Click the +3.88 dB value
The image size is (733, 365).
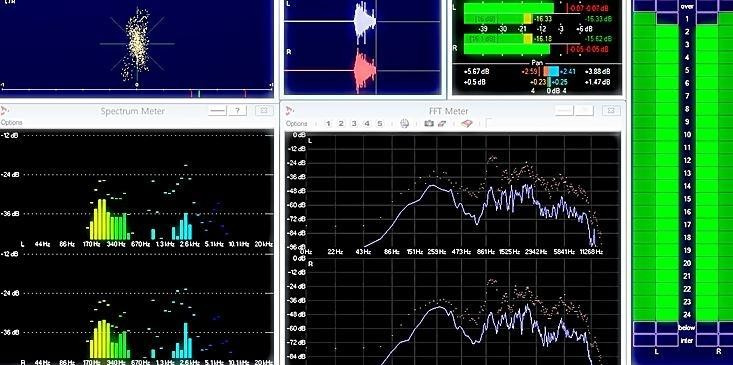pyautogui.click(x=597, y=72)
